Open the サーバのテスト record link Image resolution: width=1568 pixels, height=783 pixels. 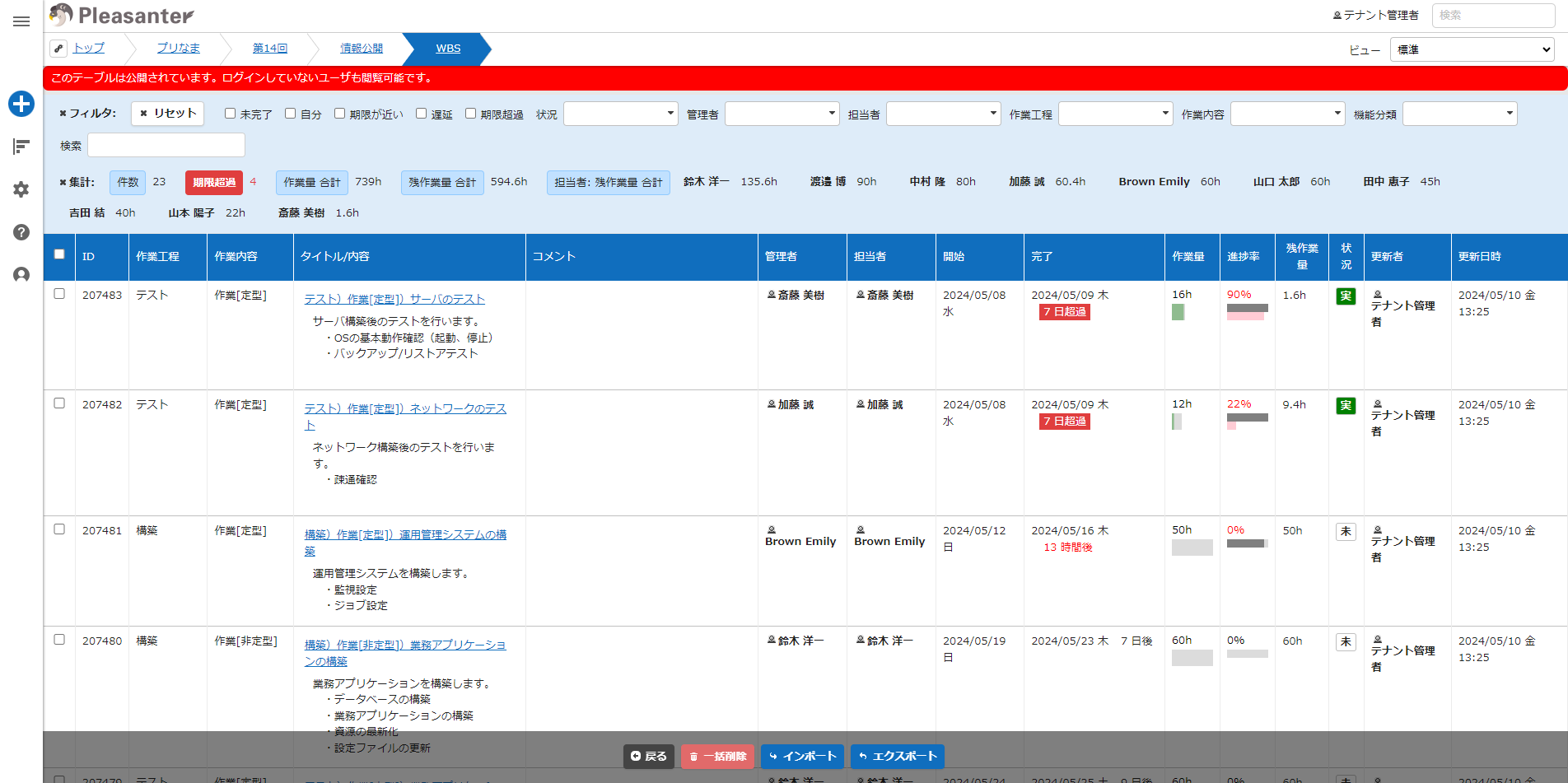point(394,300)
